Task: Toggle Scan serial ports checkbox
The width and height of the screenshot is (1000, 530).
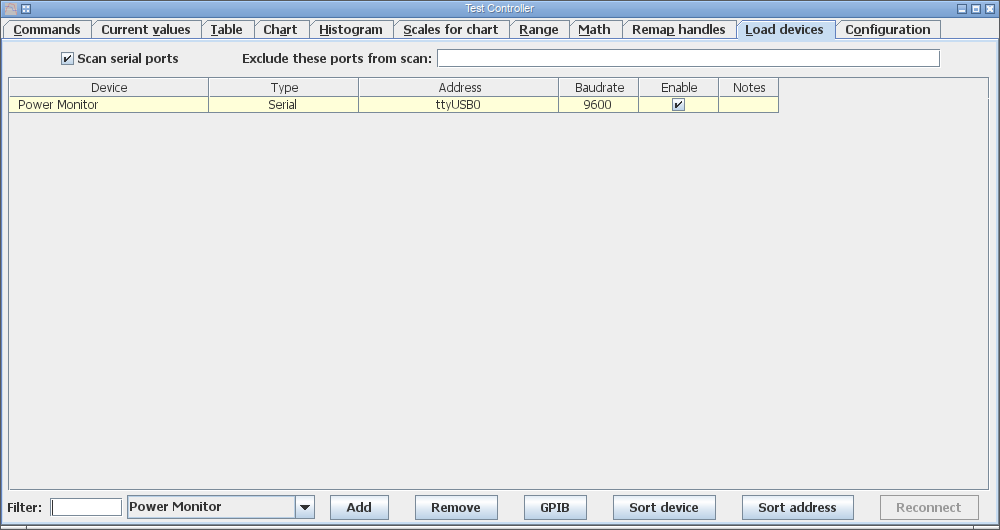Action: click(68, 59)
